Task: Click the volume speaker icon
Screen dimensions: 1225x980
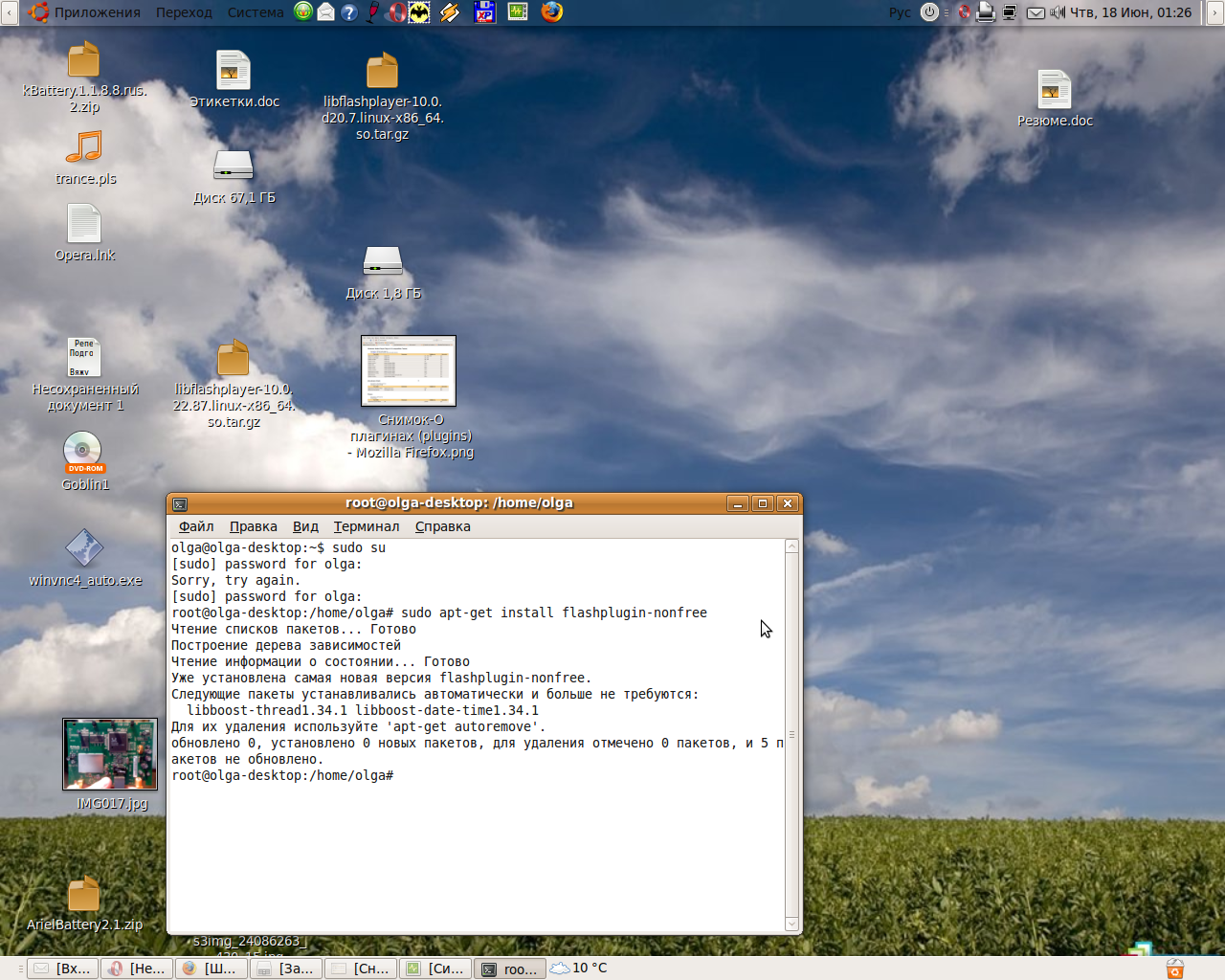Action: (1058, 12)
